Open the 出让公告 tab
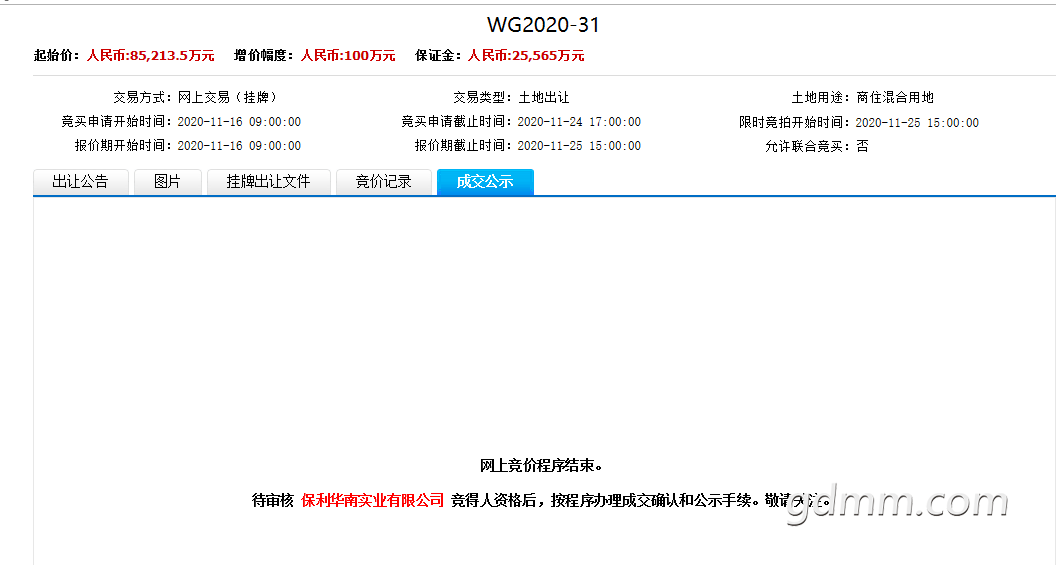 click(81, 182)
